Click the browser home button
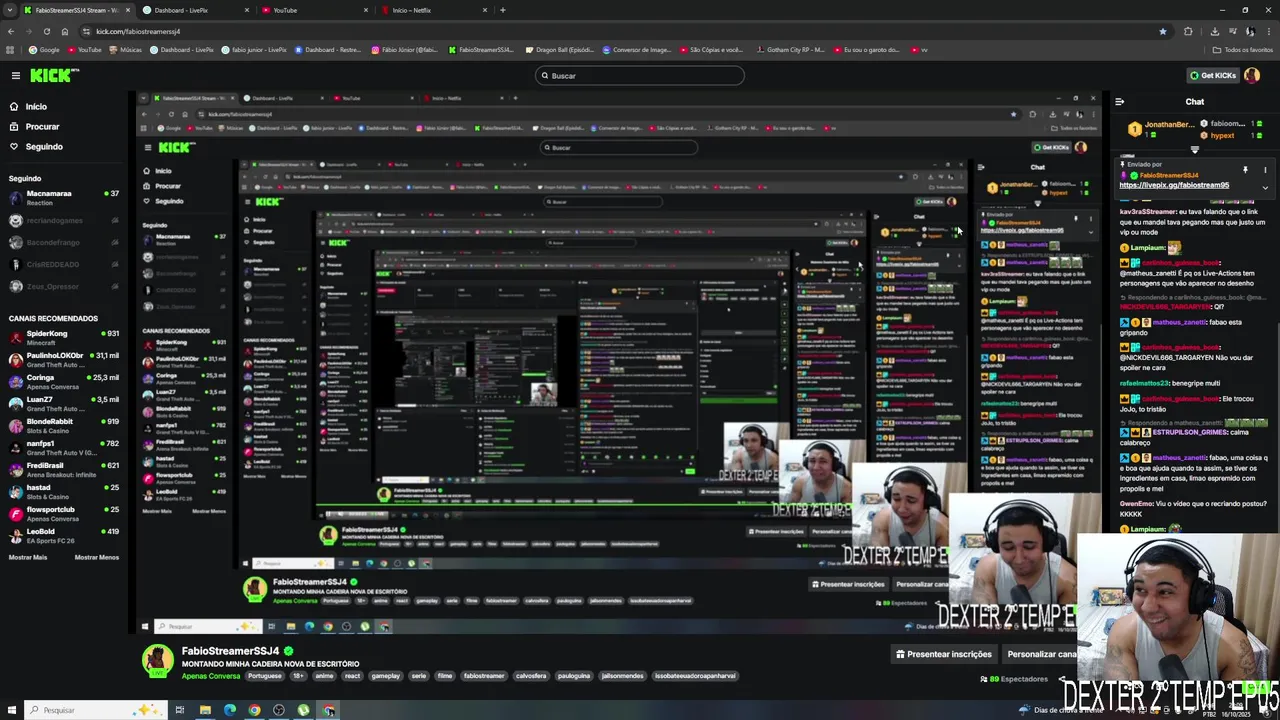Screen dimensions: 1280x720 point(65,31)
